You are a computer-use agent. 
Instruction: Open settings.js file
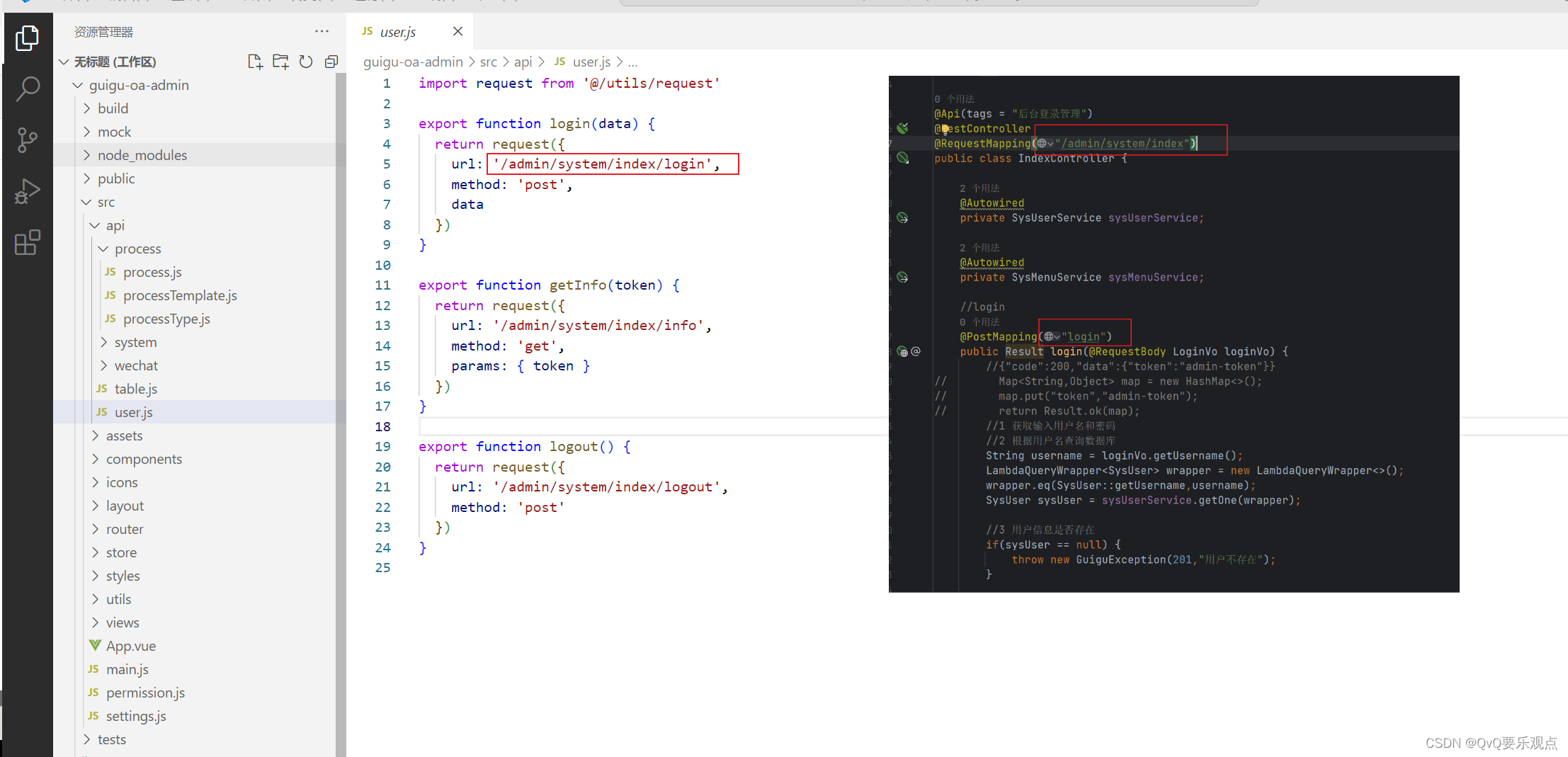pos(136,716)
